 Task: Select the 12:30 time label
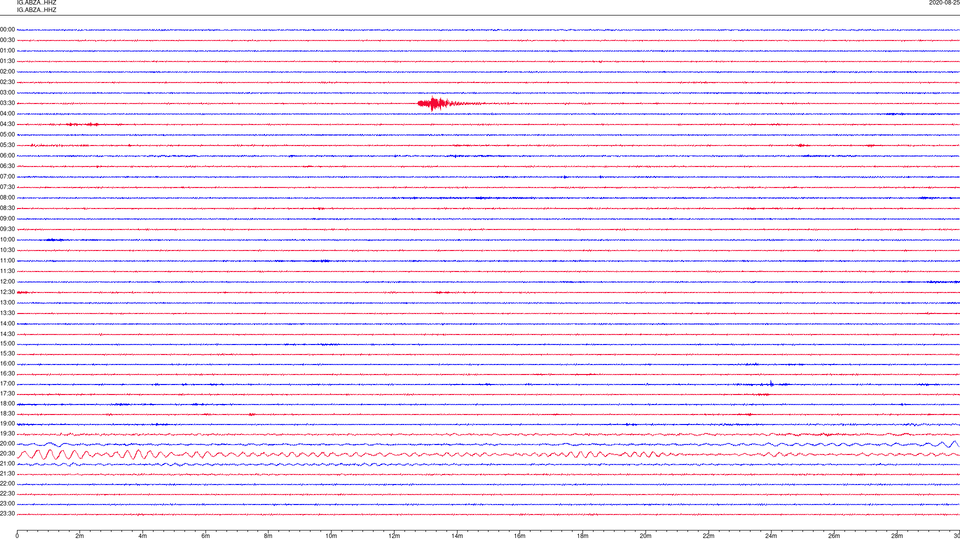pos(7,292)
